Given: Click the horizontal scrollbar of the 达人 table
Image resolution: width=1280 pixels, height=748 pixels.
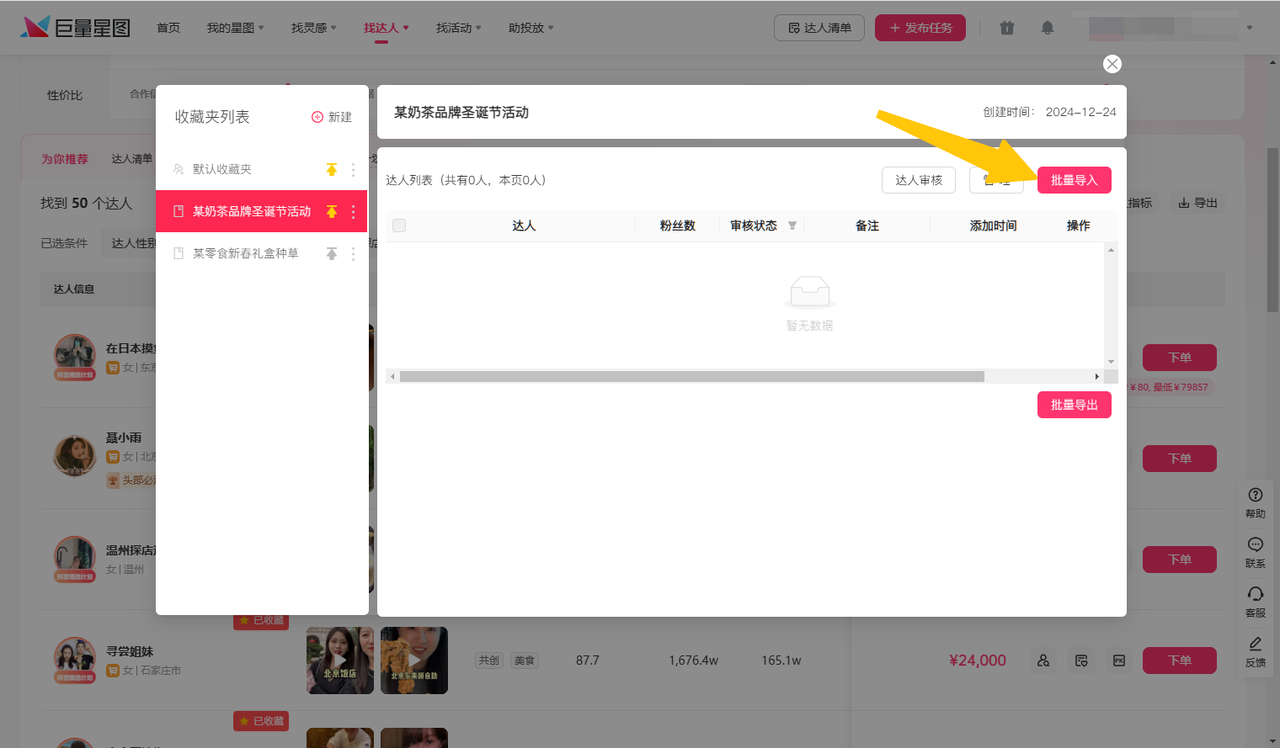Looking at the screenshot, I should point(691,377).
